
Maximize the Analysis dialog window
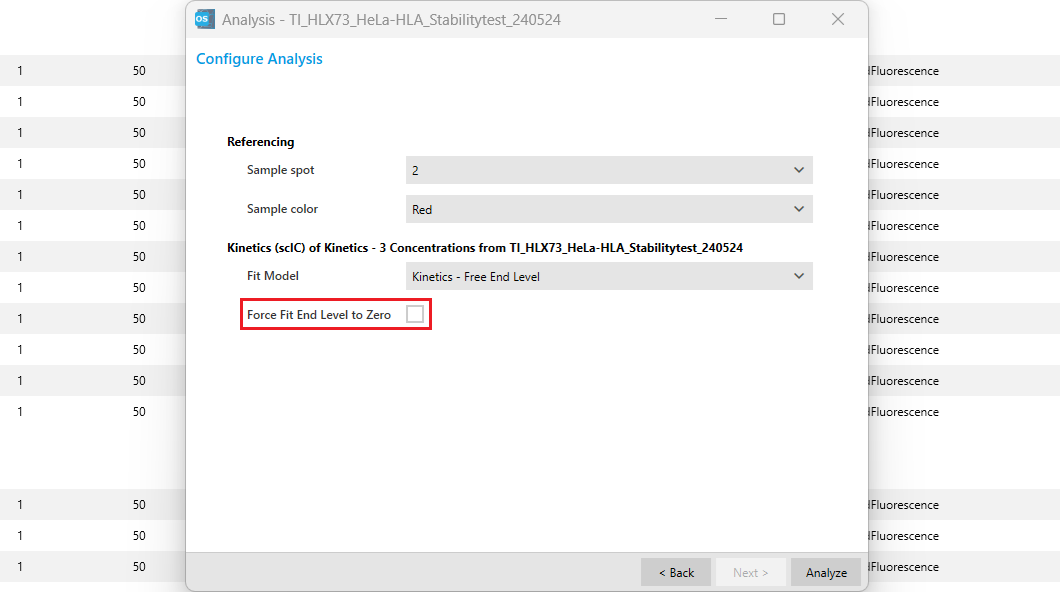pyautogui.click(x=779, y=19)
